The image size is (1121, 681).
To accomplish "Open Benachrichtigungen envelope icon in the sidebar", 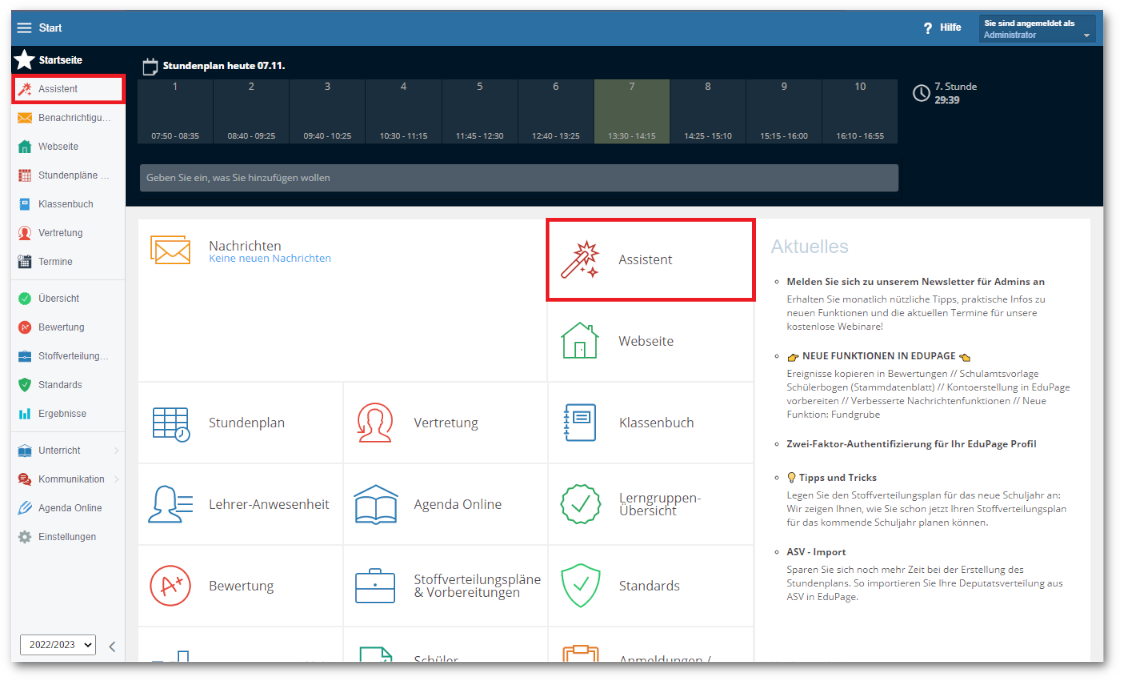I will point(25,118).
